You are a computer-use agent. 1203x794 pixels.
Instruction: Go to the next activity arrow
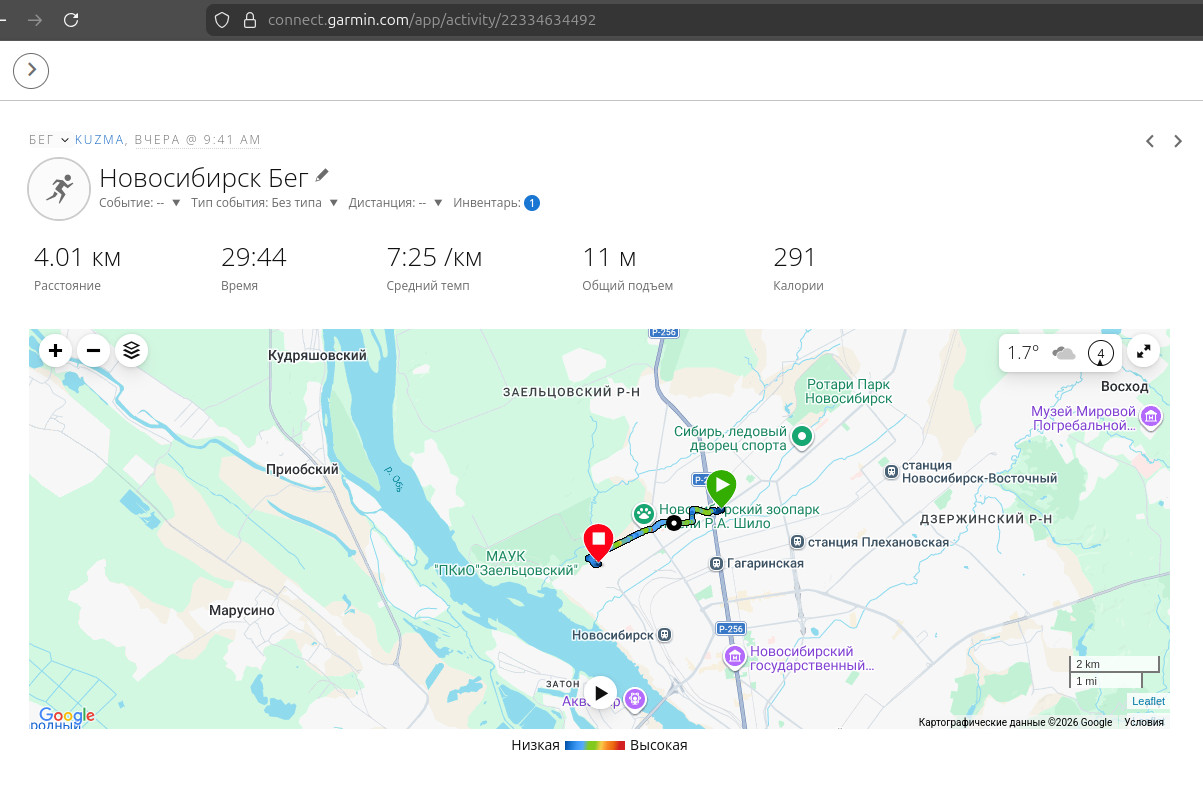point(1178,141)
